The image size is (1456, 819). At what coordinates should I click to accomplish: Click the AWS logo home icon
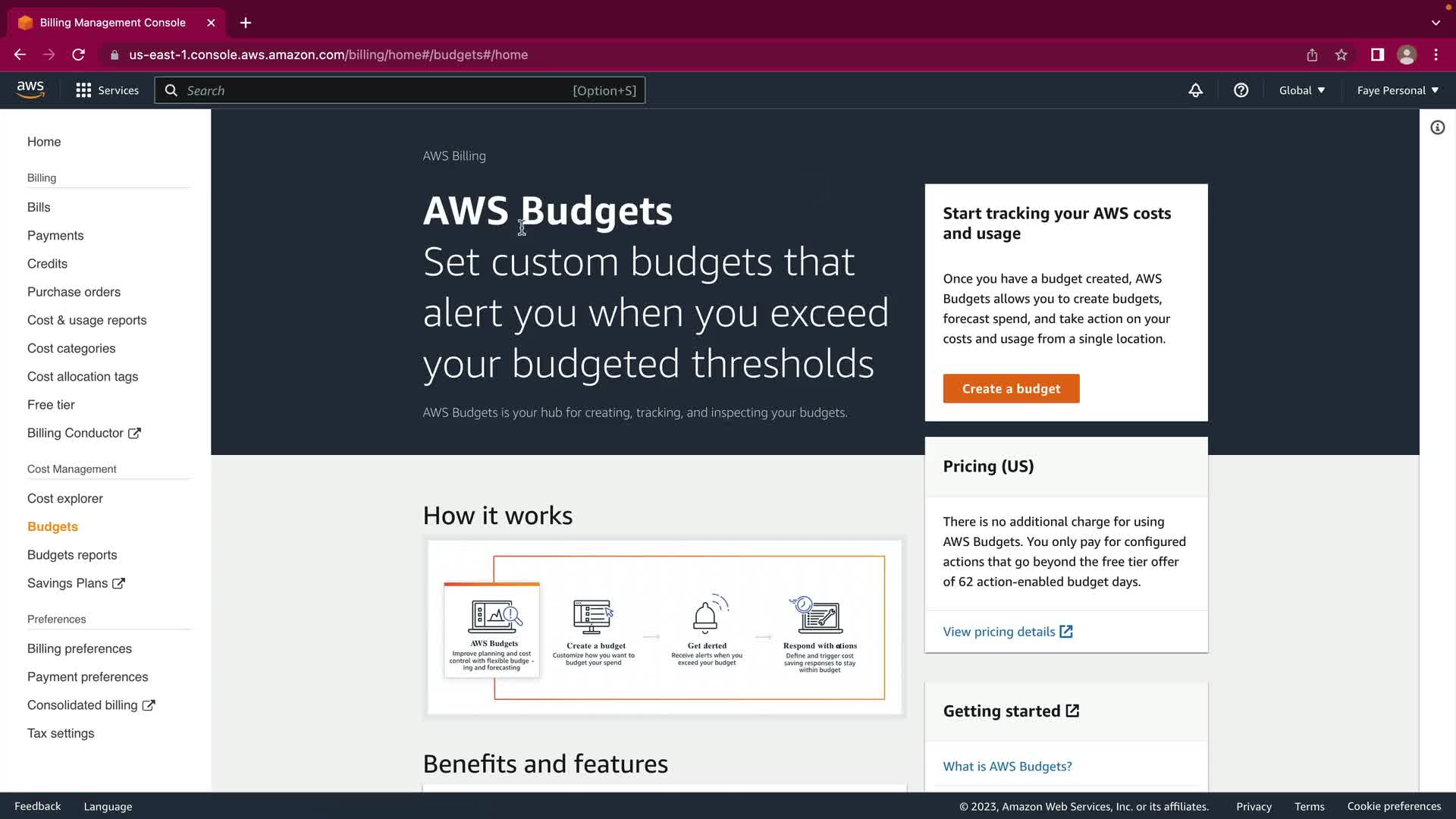point(30,89)
